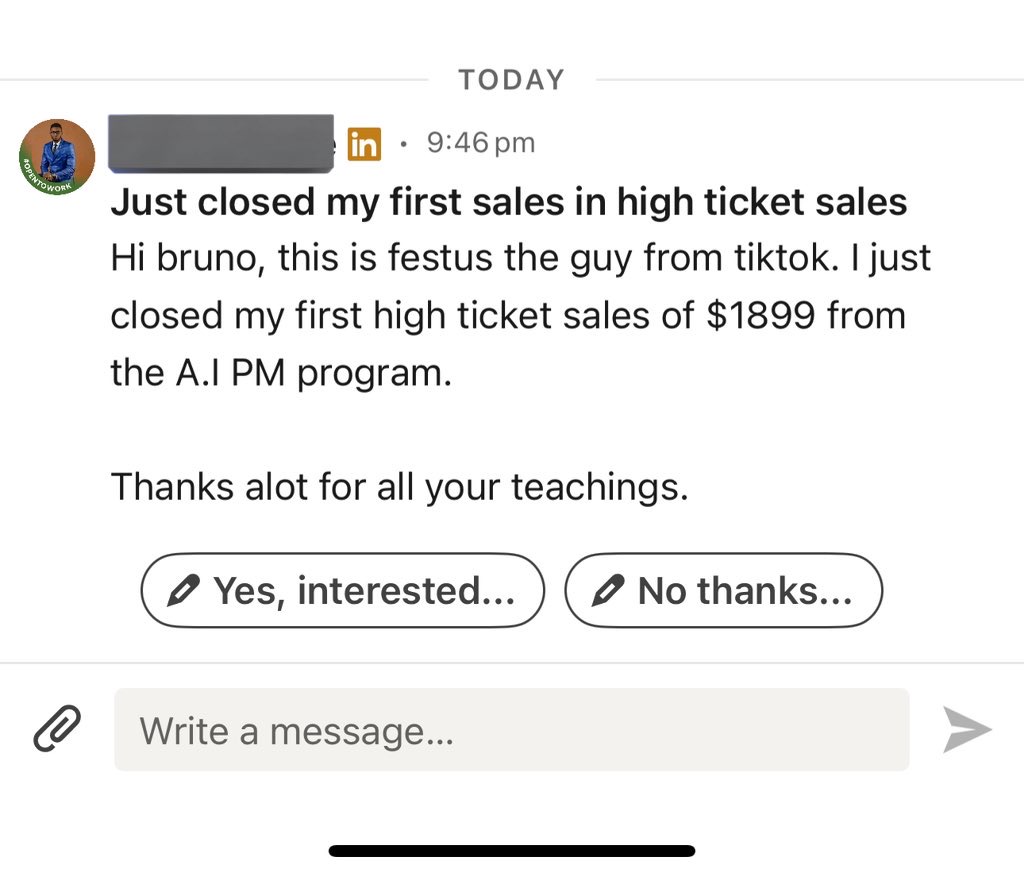The image size is (1024, 876).
Task: Tap the #OPENTOWORK ring on the avatar
Action: click(x=46, y=180)
